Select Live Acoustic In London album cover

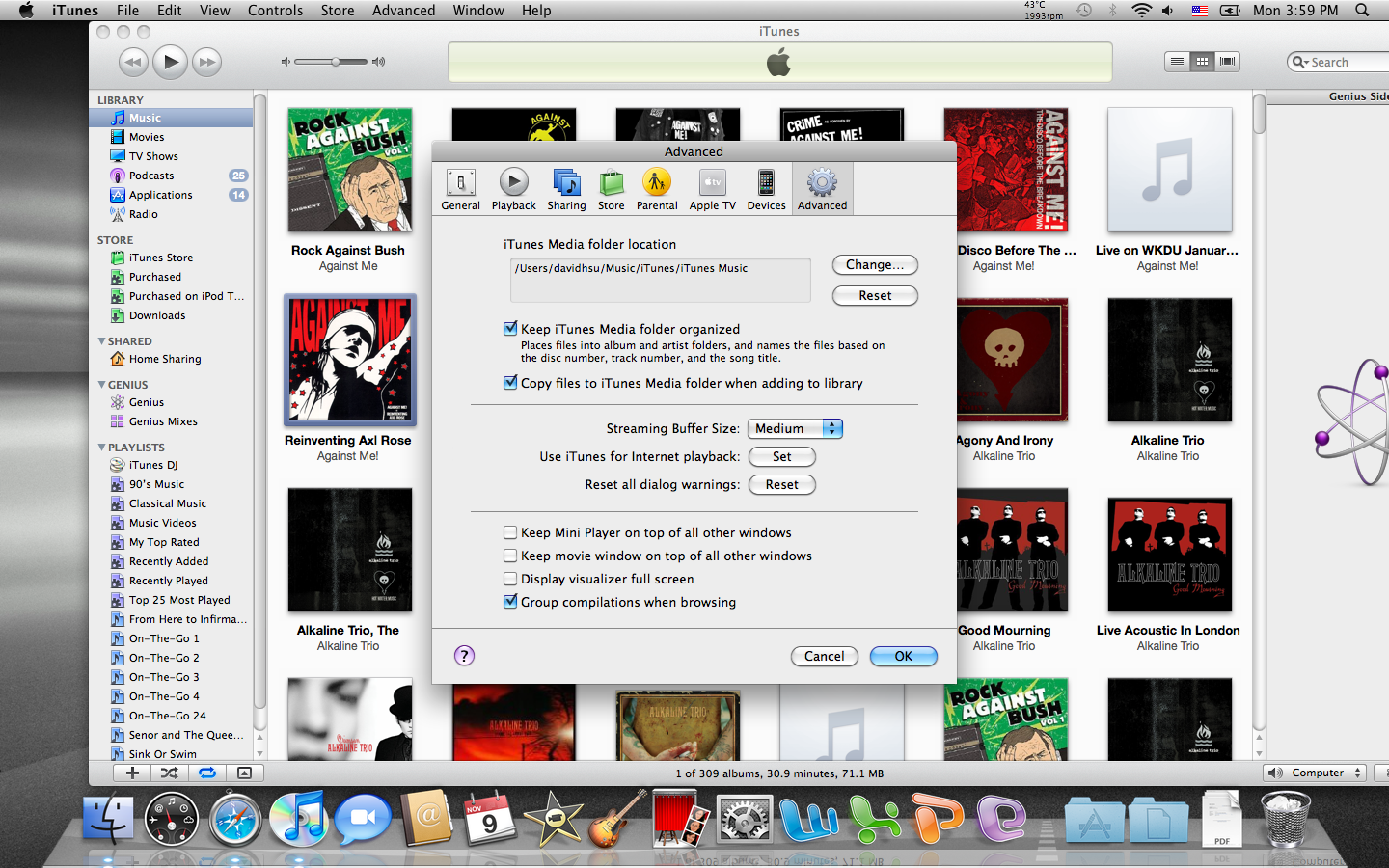1169,555
